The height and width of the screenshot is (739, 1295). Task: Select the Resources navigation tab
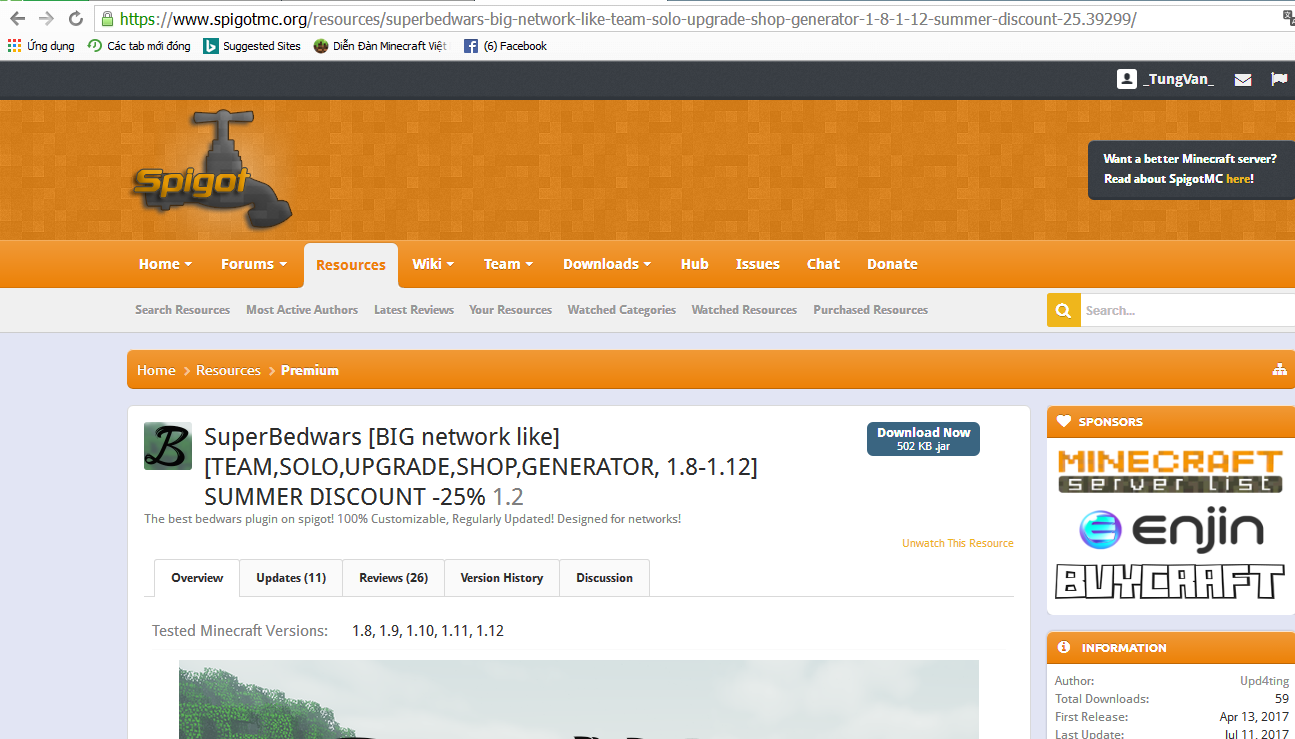coord(351,265)
